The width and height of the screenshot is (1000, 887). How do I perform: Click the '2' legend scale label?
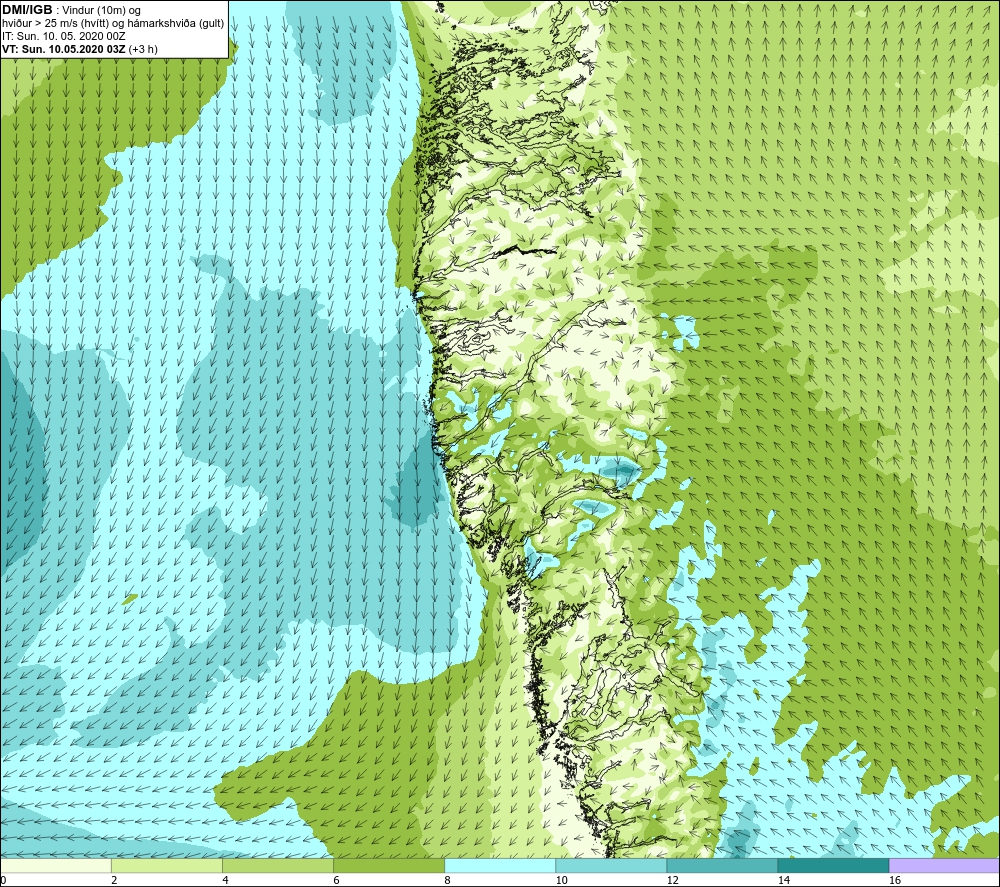[114, 881]
